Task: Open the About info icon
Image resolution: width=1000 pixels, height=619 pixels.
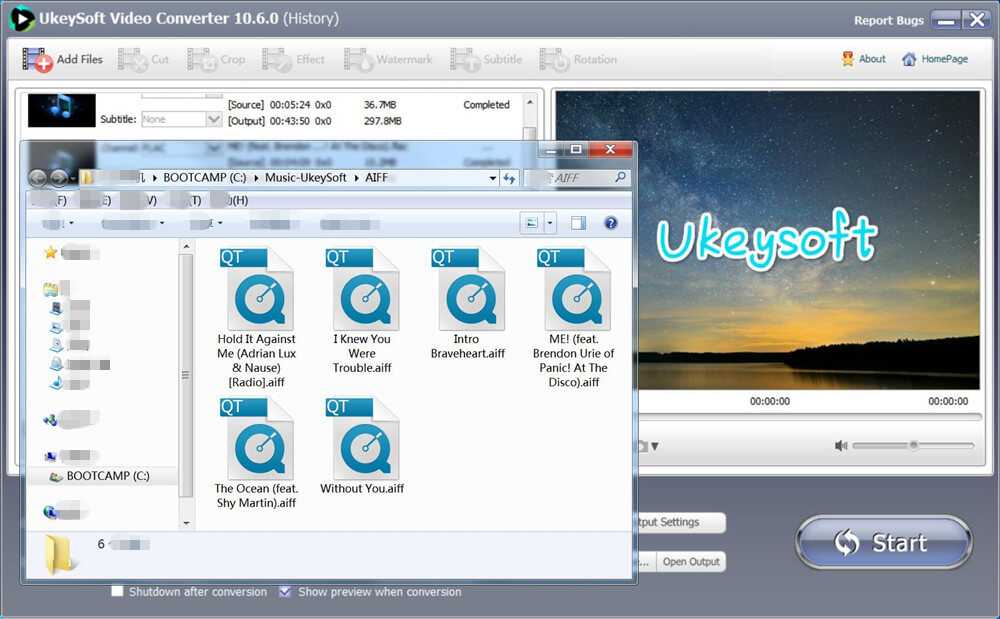Action: (x=848, y=59)
